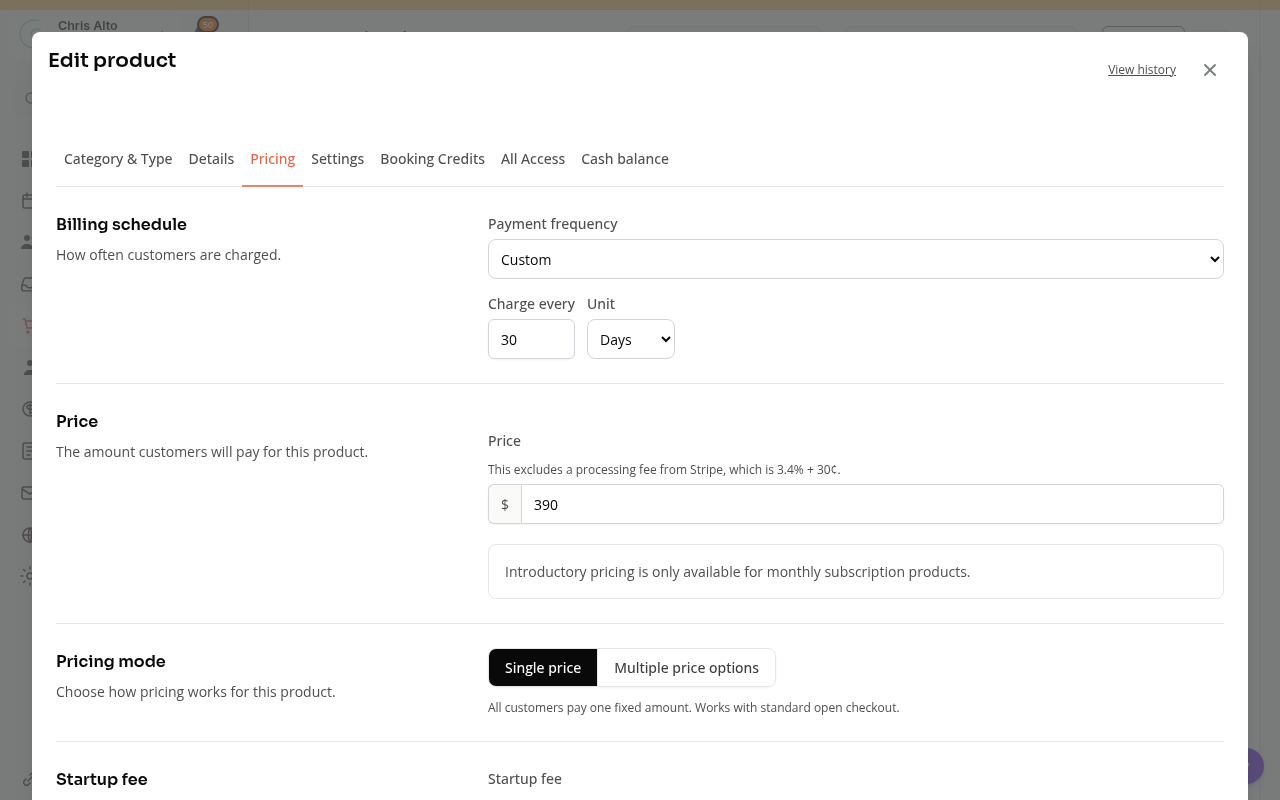The width and height of the screenshot is (1280, 800).
Task: Click the Edit product dialog title
Action: tap(112, 60)
